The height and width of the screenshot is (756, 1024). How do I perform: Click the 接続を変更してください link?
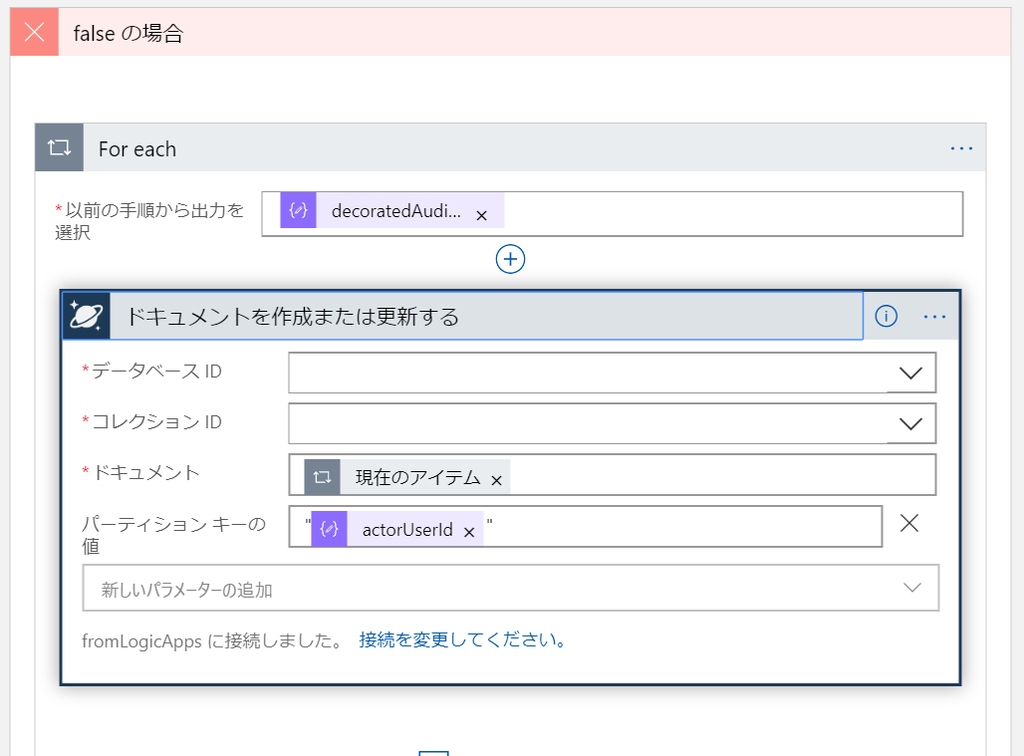pyautogui.click(x=462, y=640)
